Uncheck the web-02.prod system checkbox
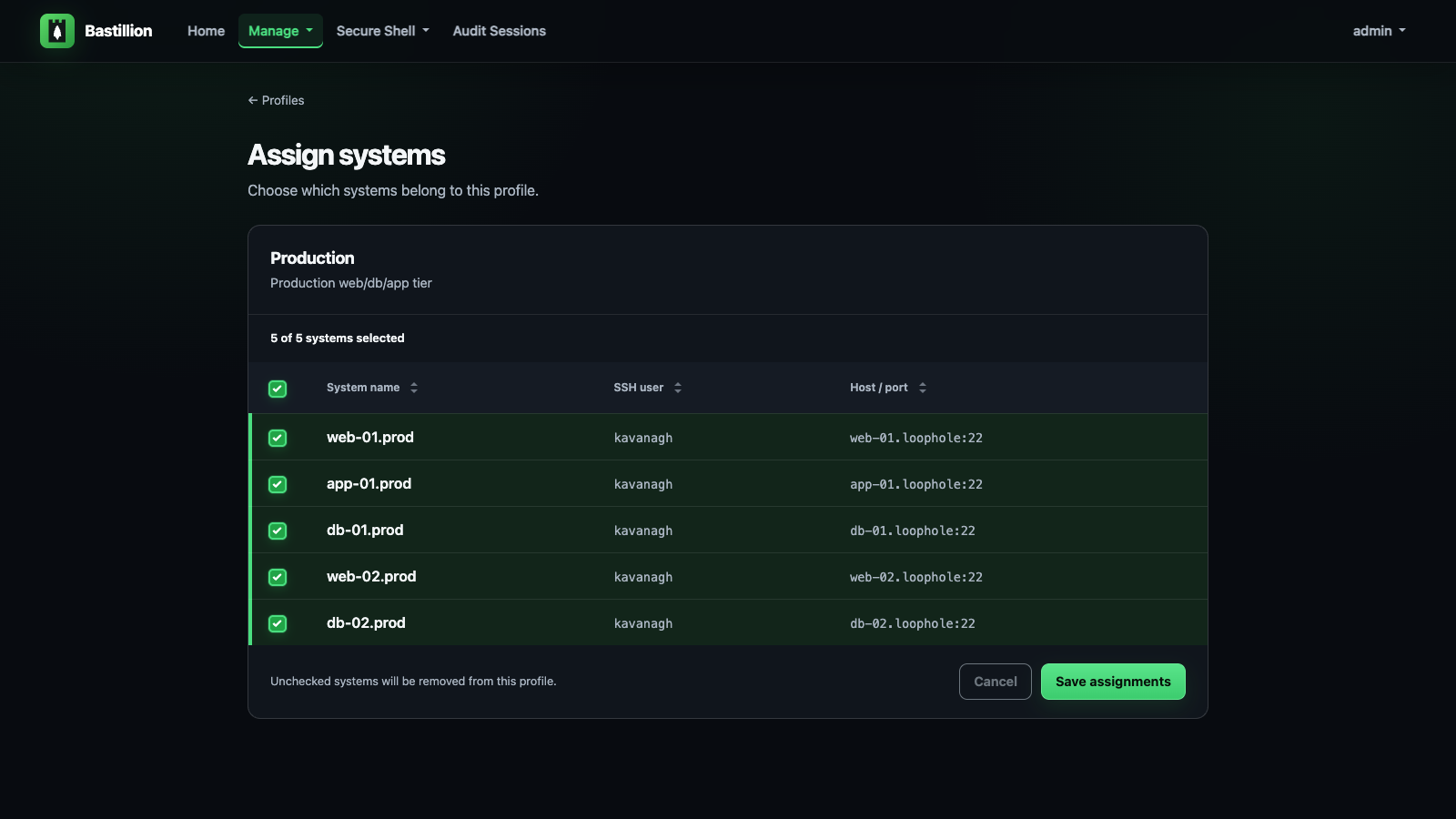The width and height of the screenshot is (1456, 819). pyautogui.click(x=278, y=577)
